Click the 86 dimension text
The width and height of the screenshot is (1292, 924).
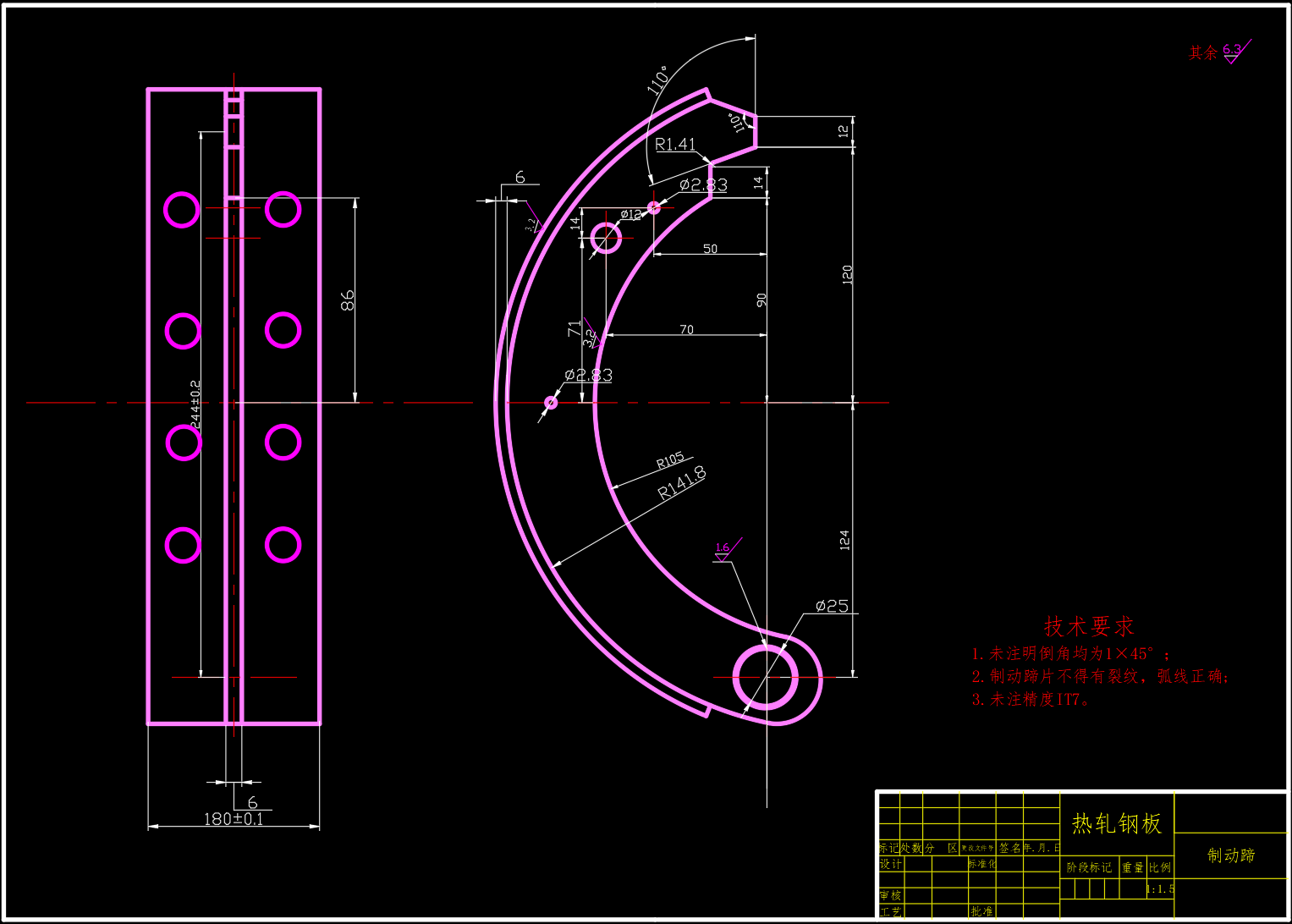click(347, 300)
